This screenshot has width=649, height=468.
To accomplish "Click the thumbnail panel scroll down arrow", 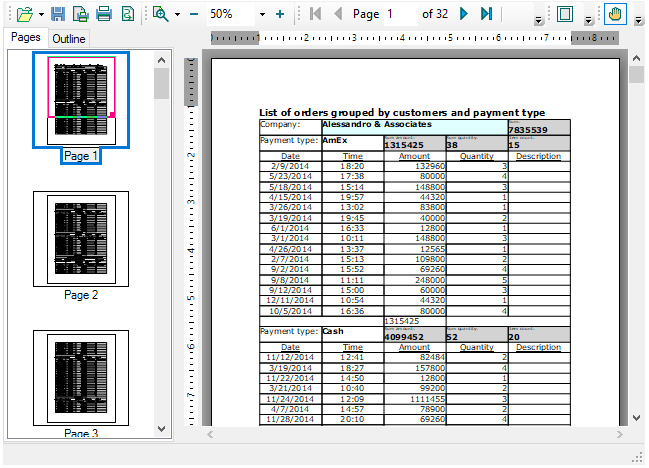I will pyautogui.click(x=162, y=428).
